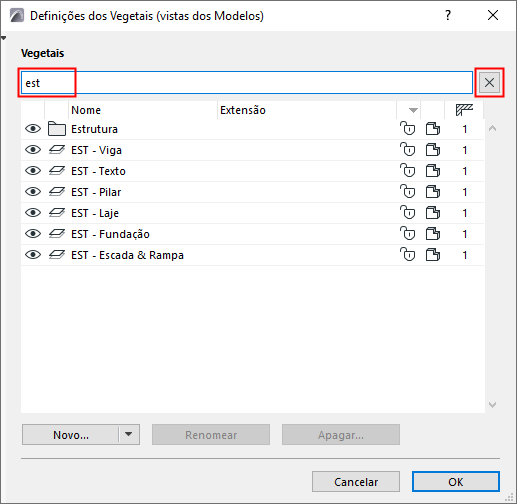Toggle solid/wireframe icon for Estrutura

433,129
